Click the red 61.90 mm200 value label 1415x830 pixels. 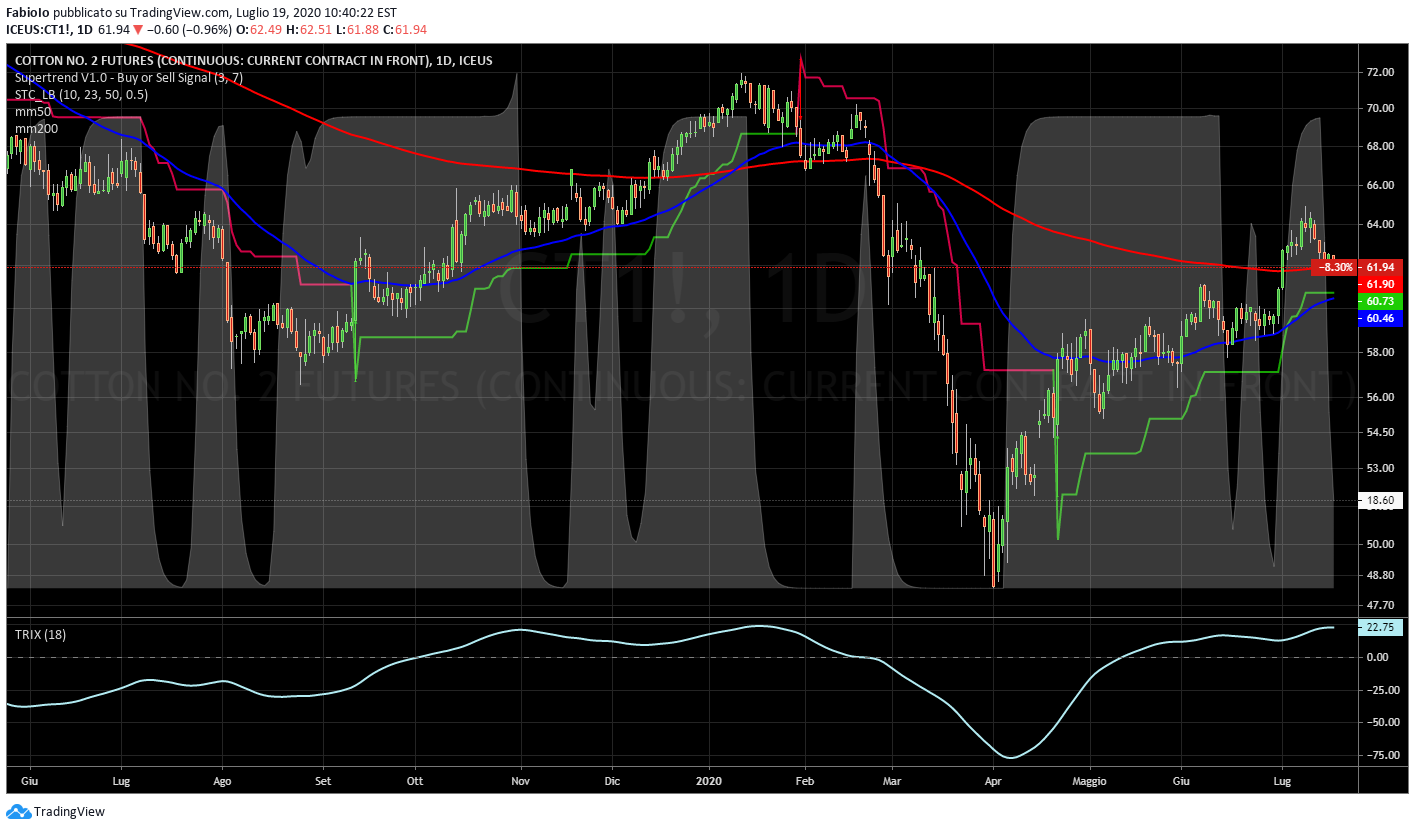[x=1381, y=284]
